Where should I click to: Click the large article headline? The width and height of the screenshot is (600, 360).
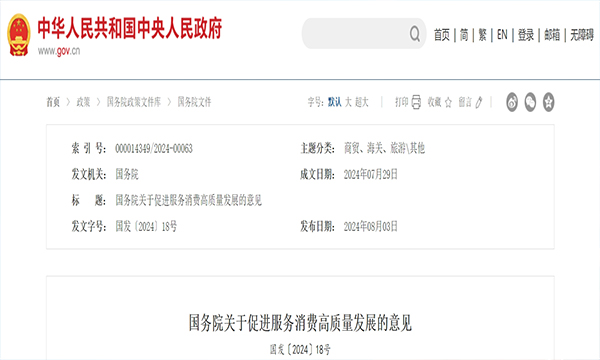click(x=300, y=323)
